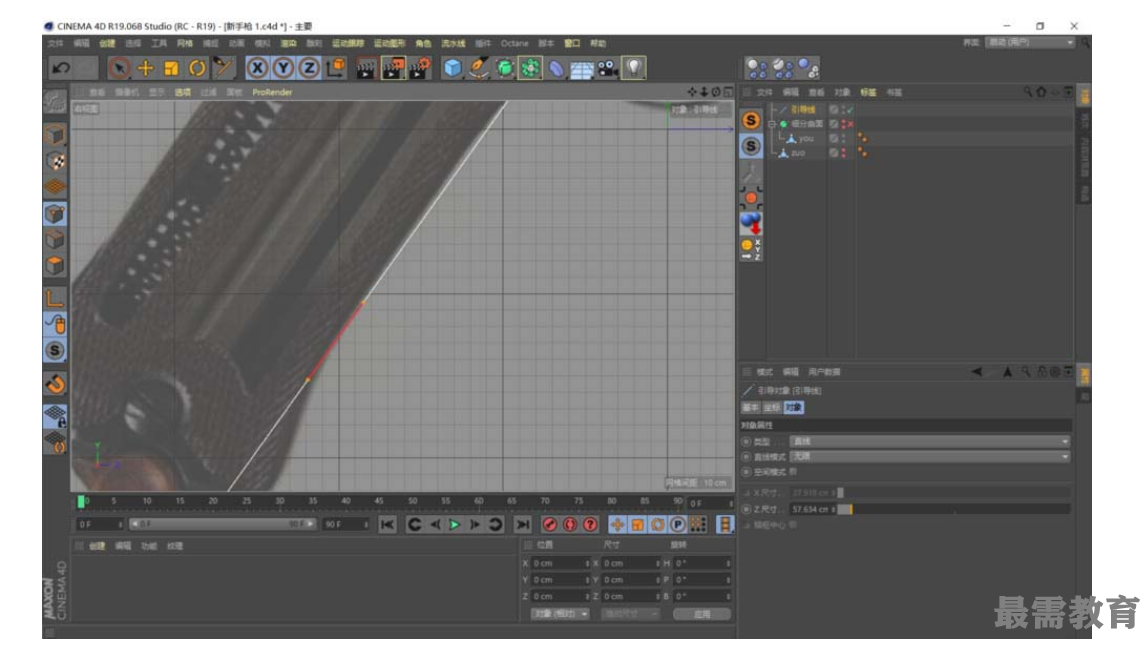1146x652 pixels.
Task: Toggle visibility dots of you object
Action: pos(843,138)
